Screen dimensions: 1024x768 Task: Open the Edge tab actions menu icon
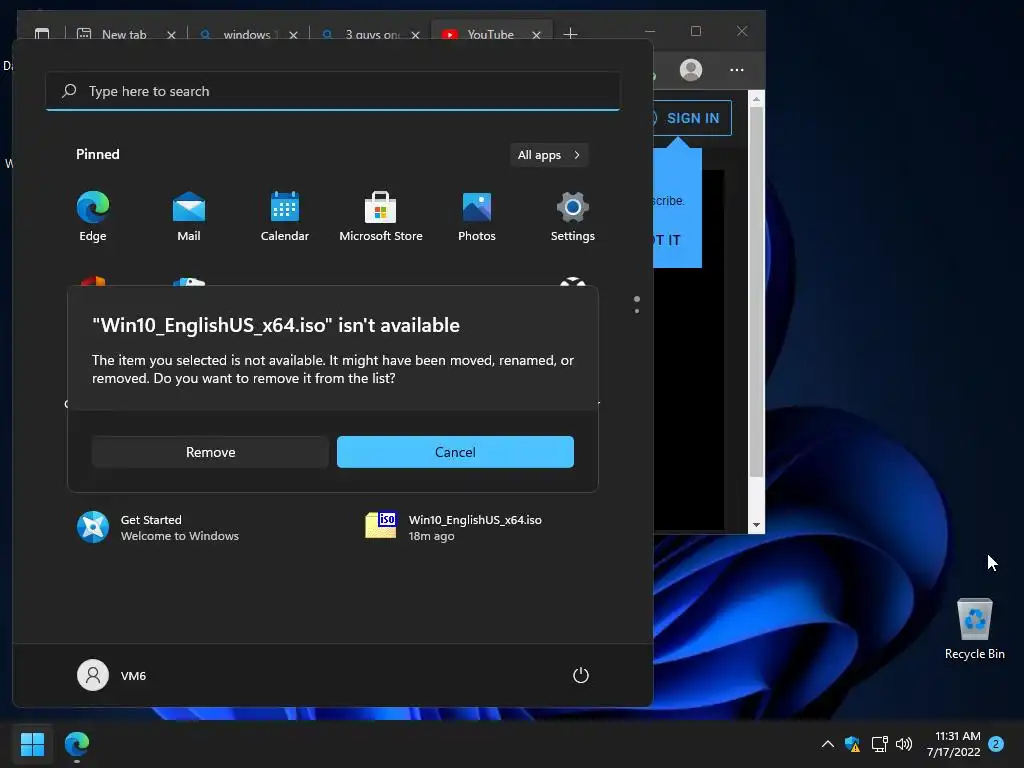coord(42,33)
